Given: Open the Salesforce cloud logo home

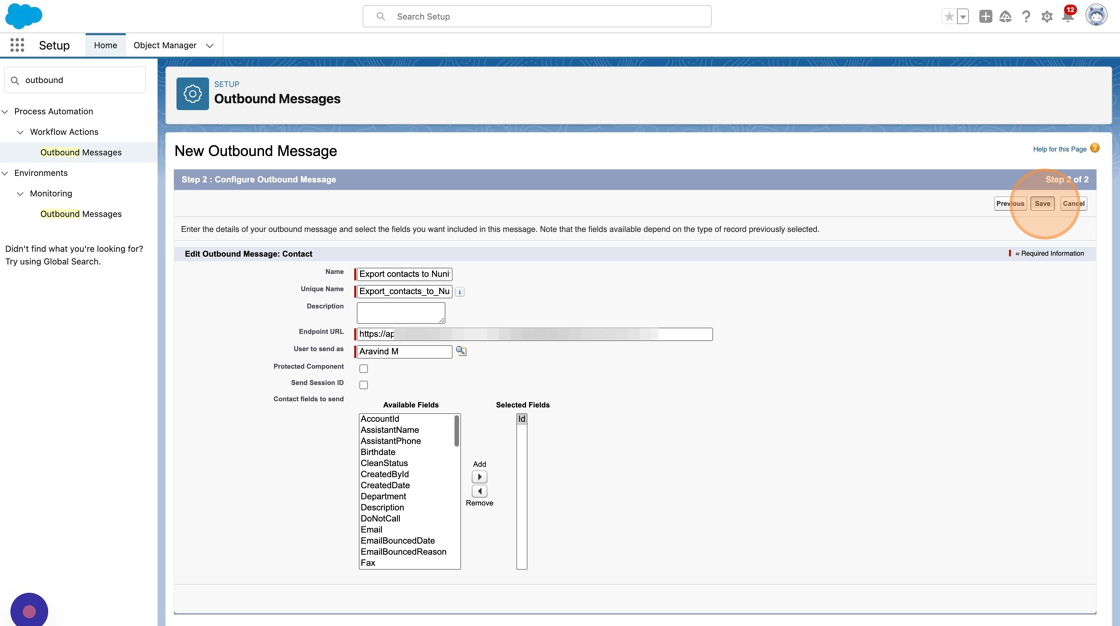Looking at the screenshot, I should point(24,16).
